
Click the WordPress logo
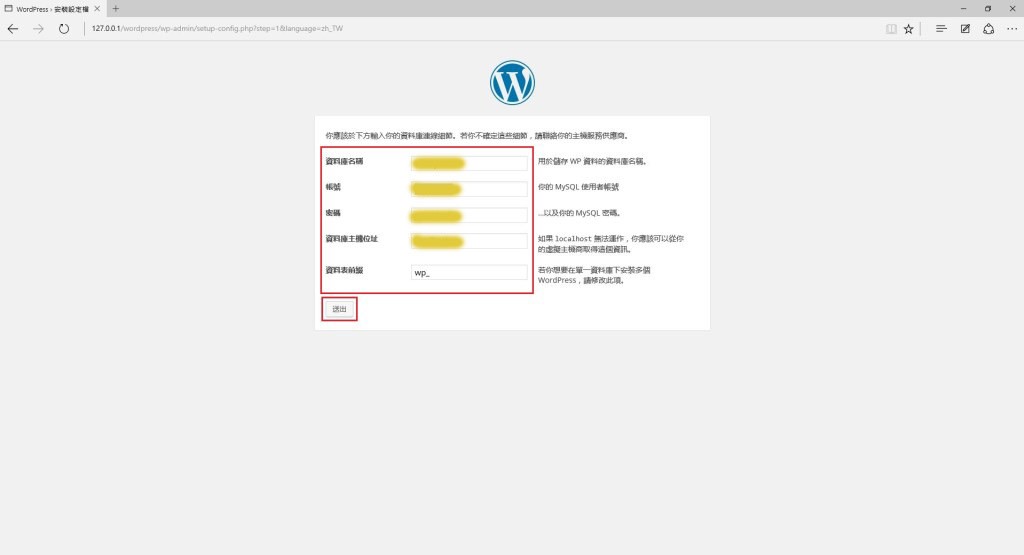pos(512,83)
